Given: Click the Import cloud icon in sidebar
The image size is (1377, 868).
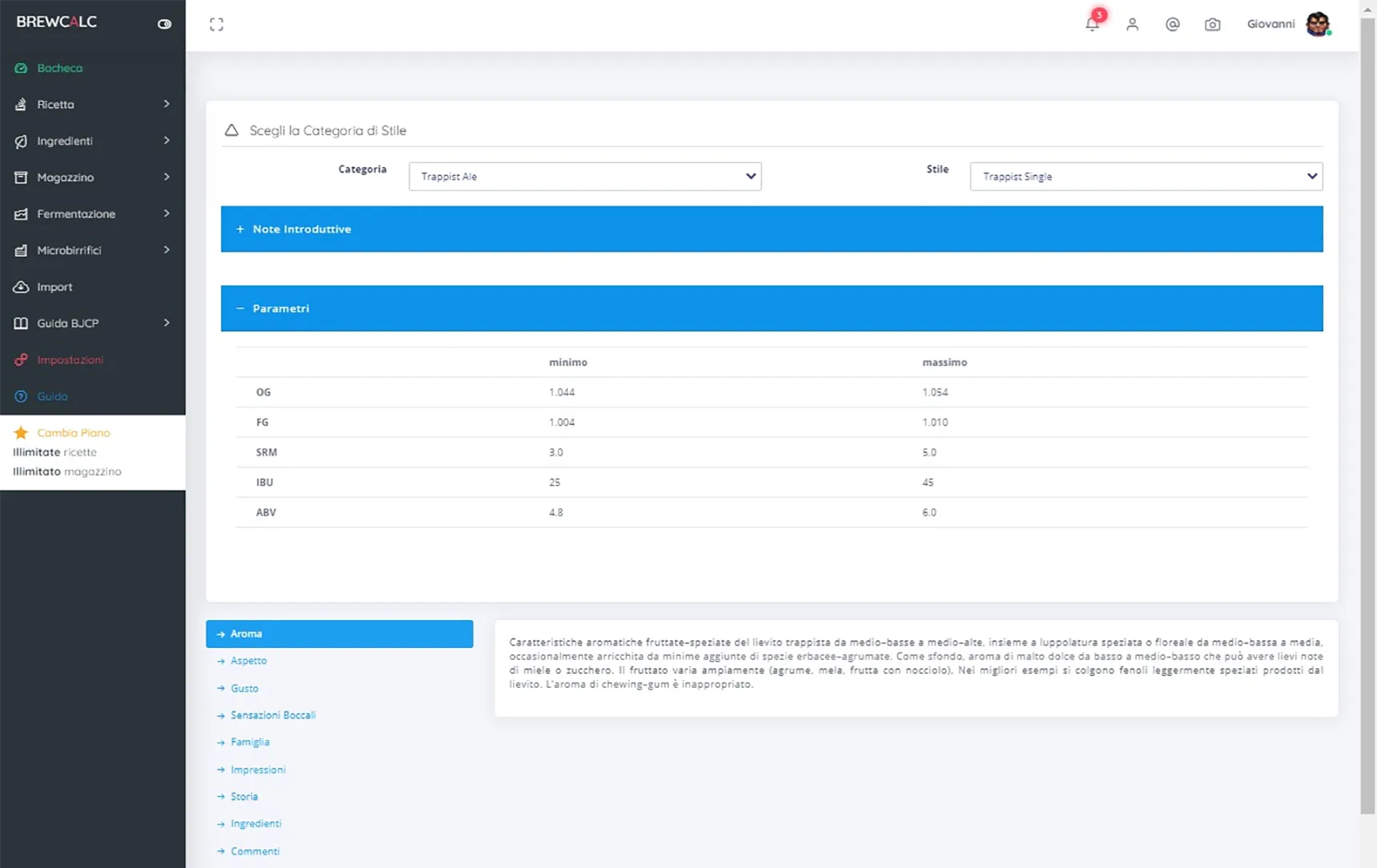Looking at the screenshot, I should 21,286.
